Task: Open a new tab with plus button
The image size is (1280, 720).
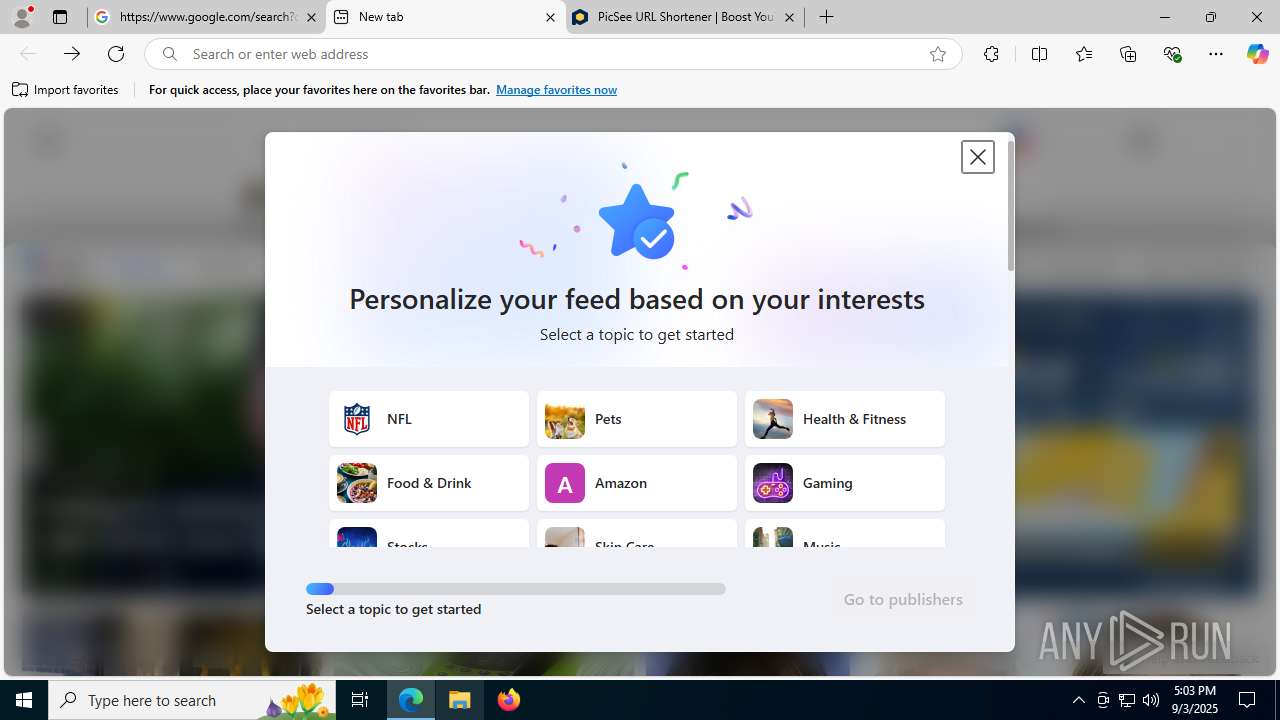Action: click(826, 17)
